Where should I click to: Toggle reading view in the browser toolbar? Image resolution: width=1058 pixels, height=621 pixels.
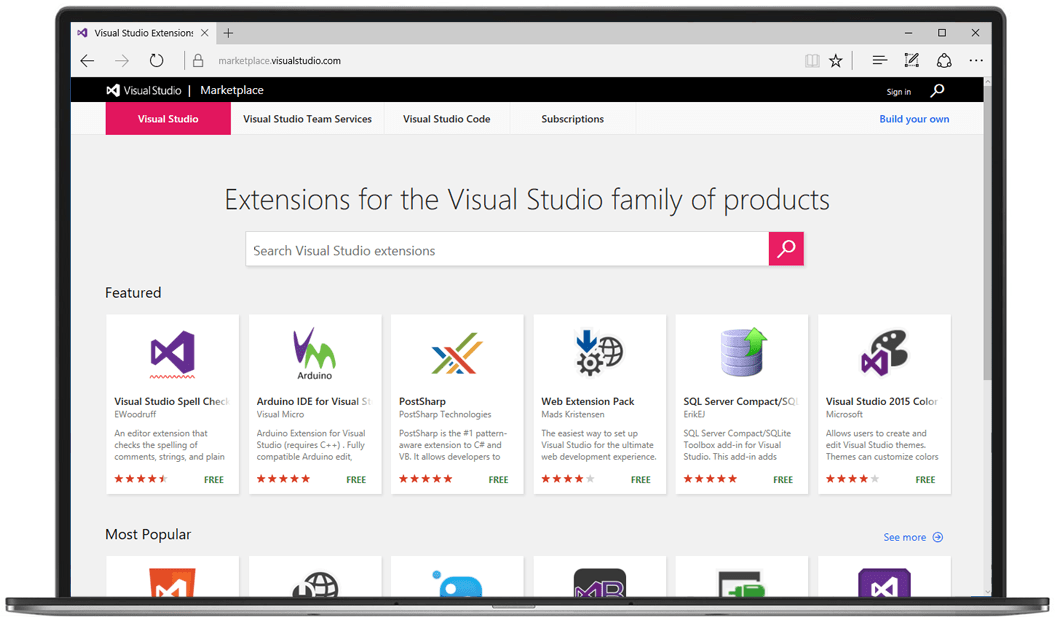point(811,60)
